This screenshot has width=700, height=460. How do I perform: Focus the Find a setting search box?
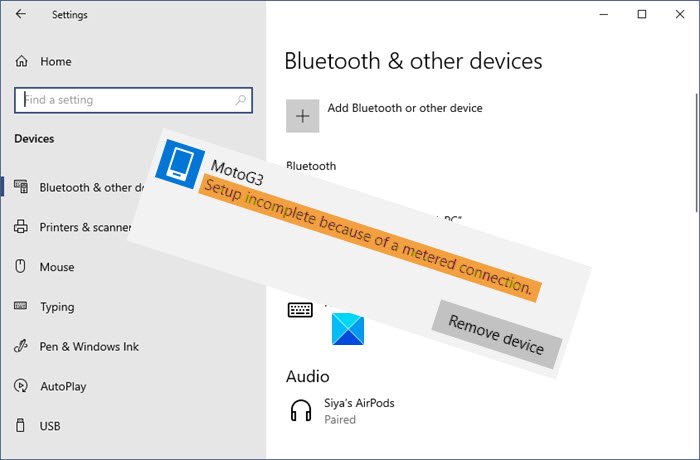coord(133,100)
